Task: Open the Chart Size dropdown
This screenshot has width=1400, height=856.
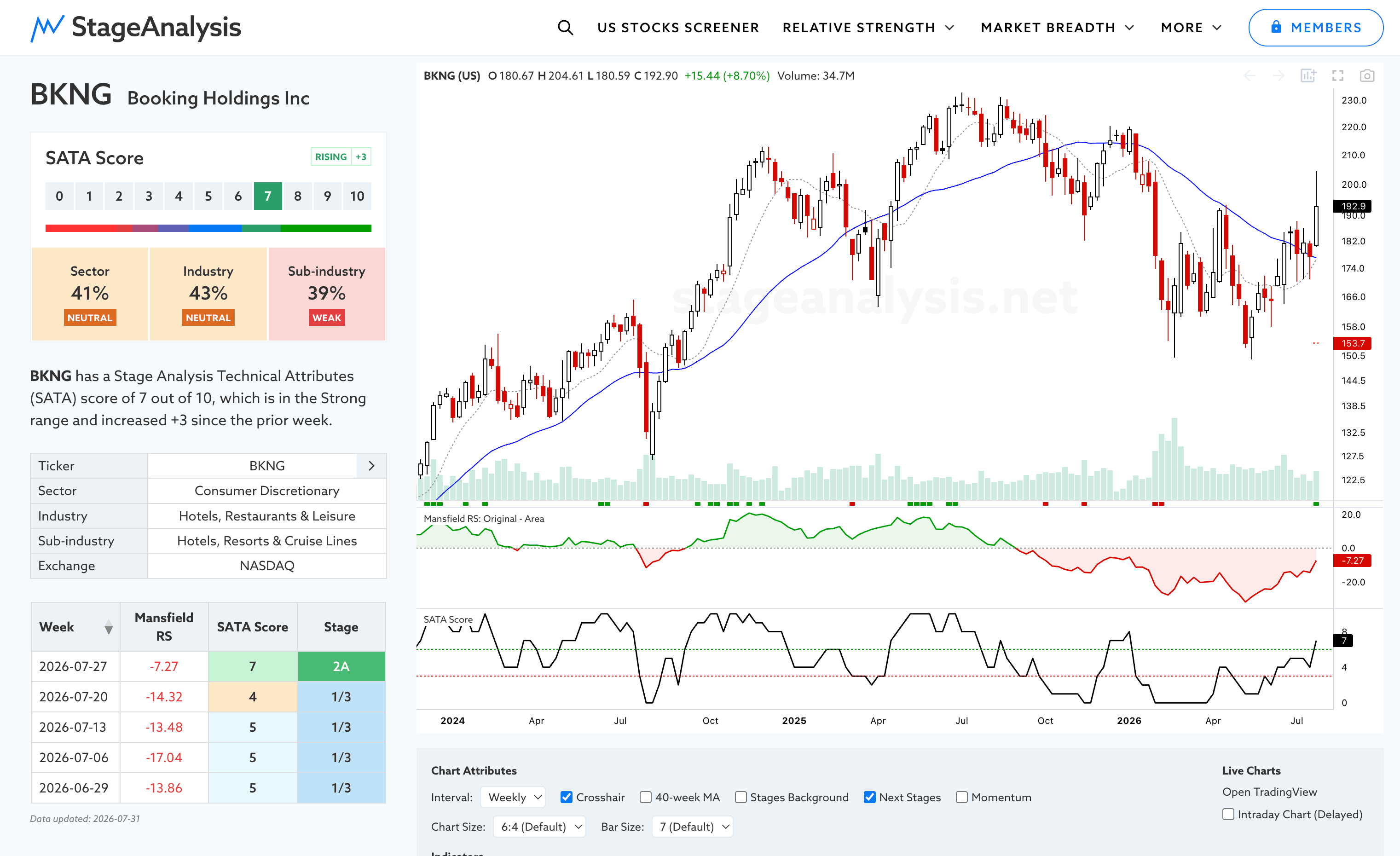Action: tap(539, 827)
